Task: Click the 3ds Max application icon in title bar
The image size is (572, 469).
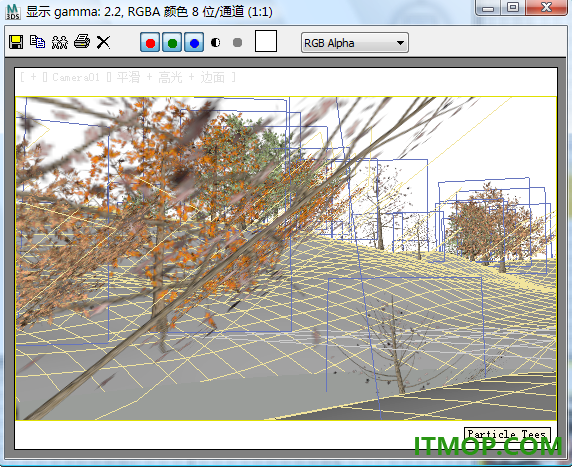Action: [13, 12]
